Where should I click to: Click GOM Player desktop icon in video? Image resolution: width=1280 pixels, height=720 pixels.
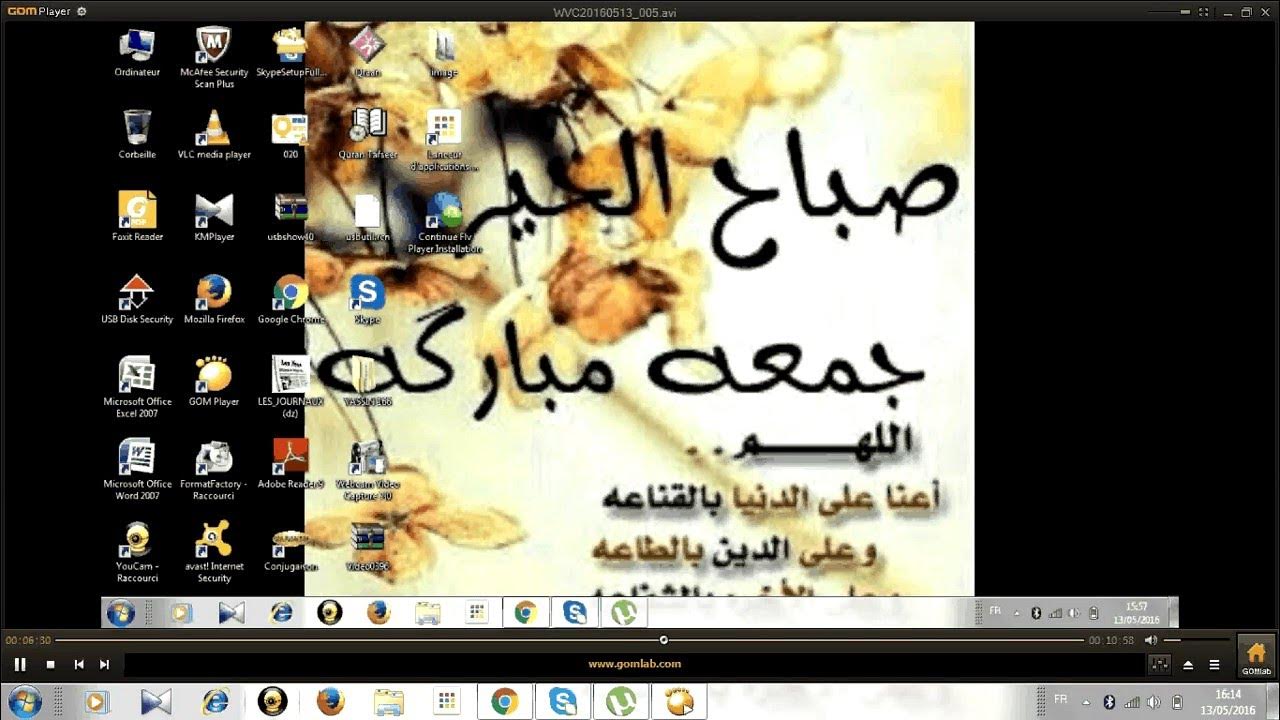(x=214, y=382)
